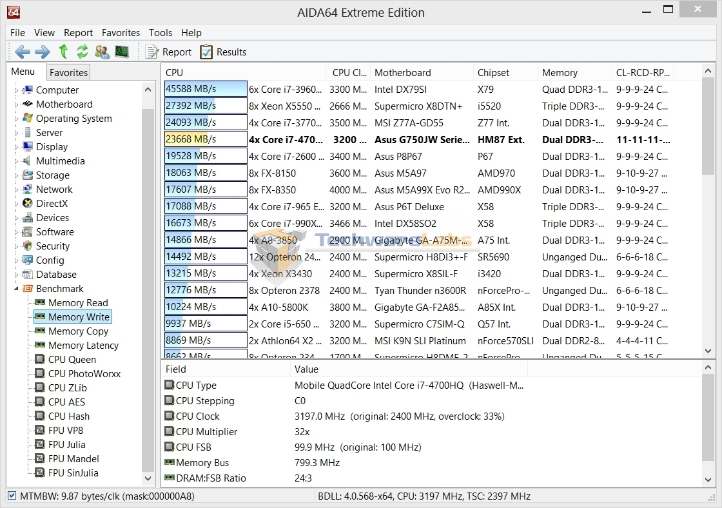Viewport: 722px width, 508px height.
Task: Select Computer icon in the tree
Action: [x=28, y=90]
